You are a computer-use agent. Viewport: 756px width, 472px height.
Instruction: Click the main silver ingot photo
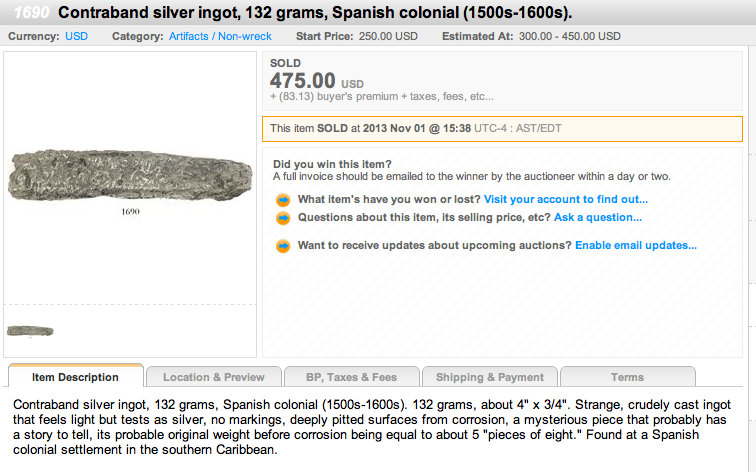pos(130,178)
